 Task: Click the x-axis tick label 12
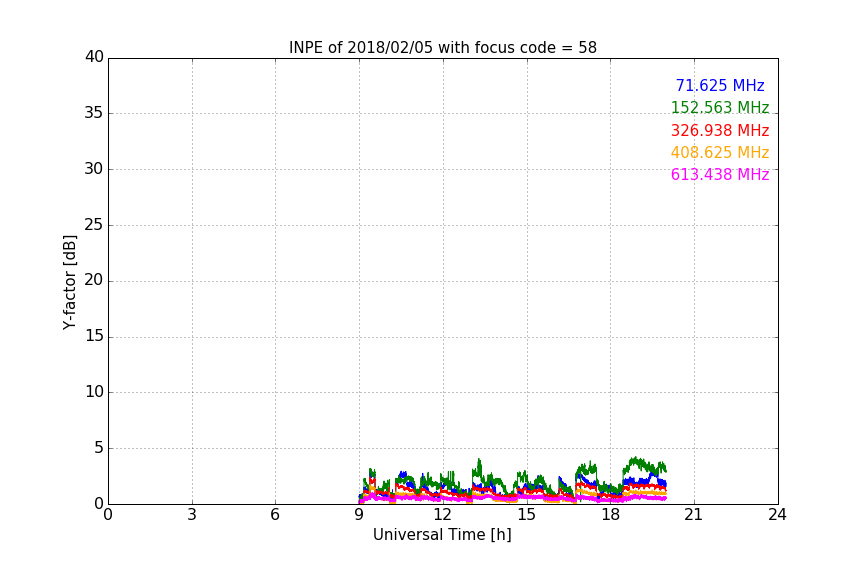pyautogui.click(x=443, y=515)
